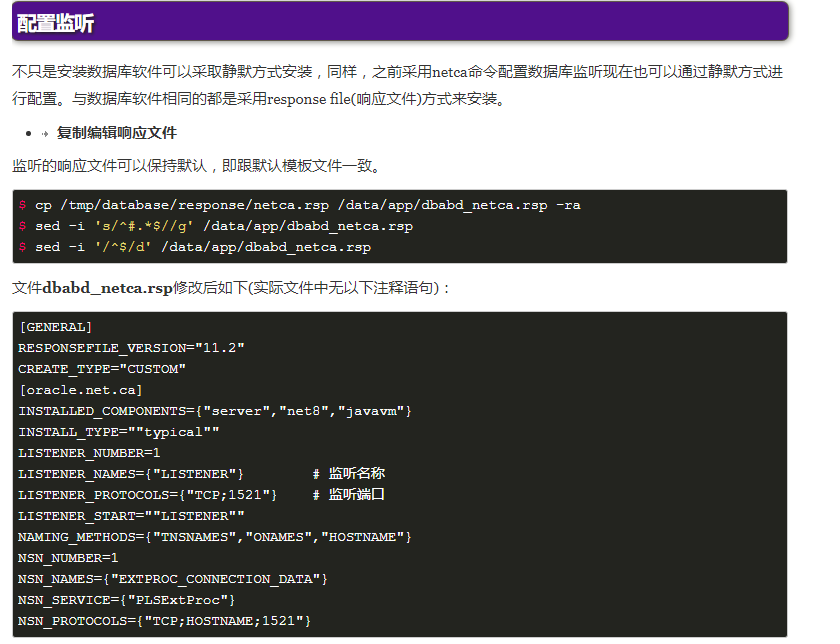Click the bold dbabd_netca.rsp filename text
Screen dimensions: 840x644
tap(107, 288)
